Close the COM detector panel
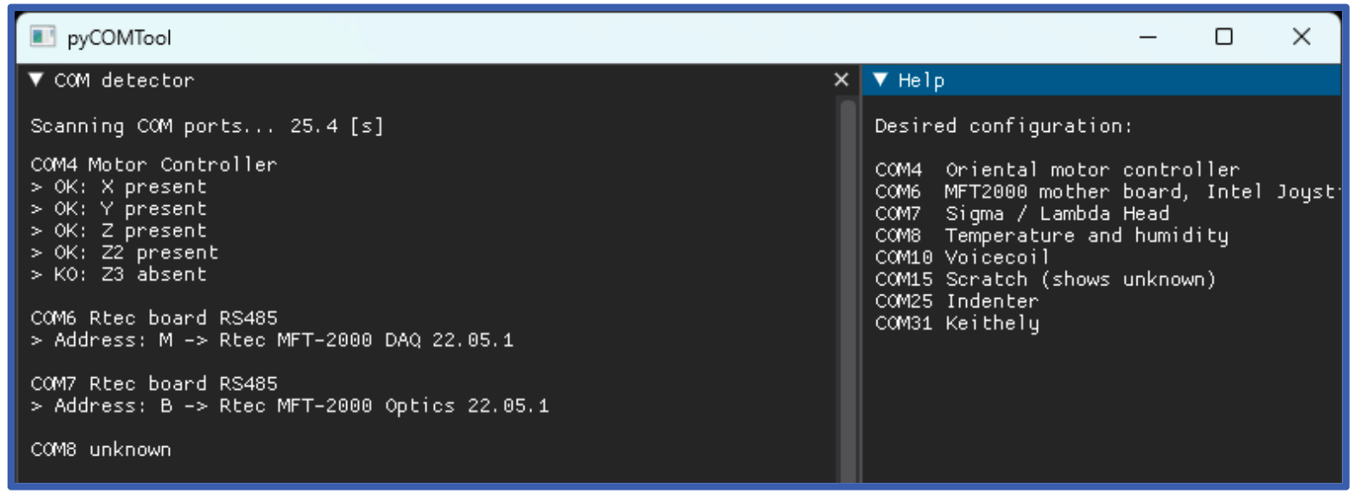The height and width of the screenshot is (499, 1366). (841, 80)
